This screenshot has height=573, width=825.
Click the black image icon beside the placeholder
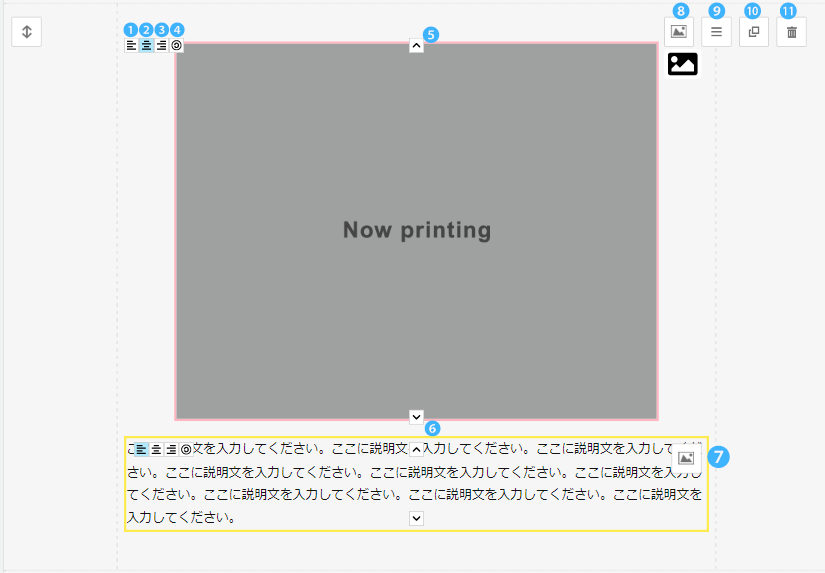click(x=683, y=64)
